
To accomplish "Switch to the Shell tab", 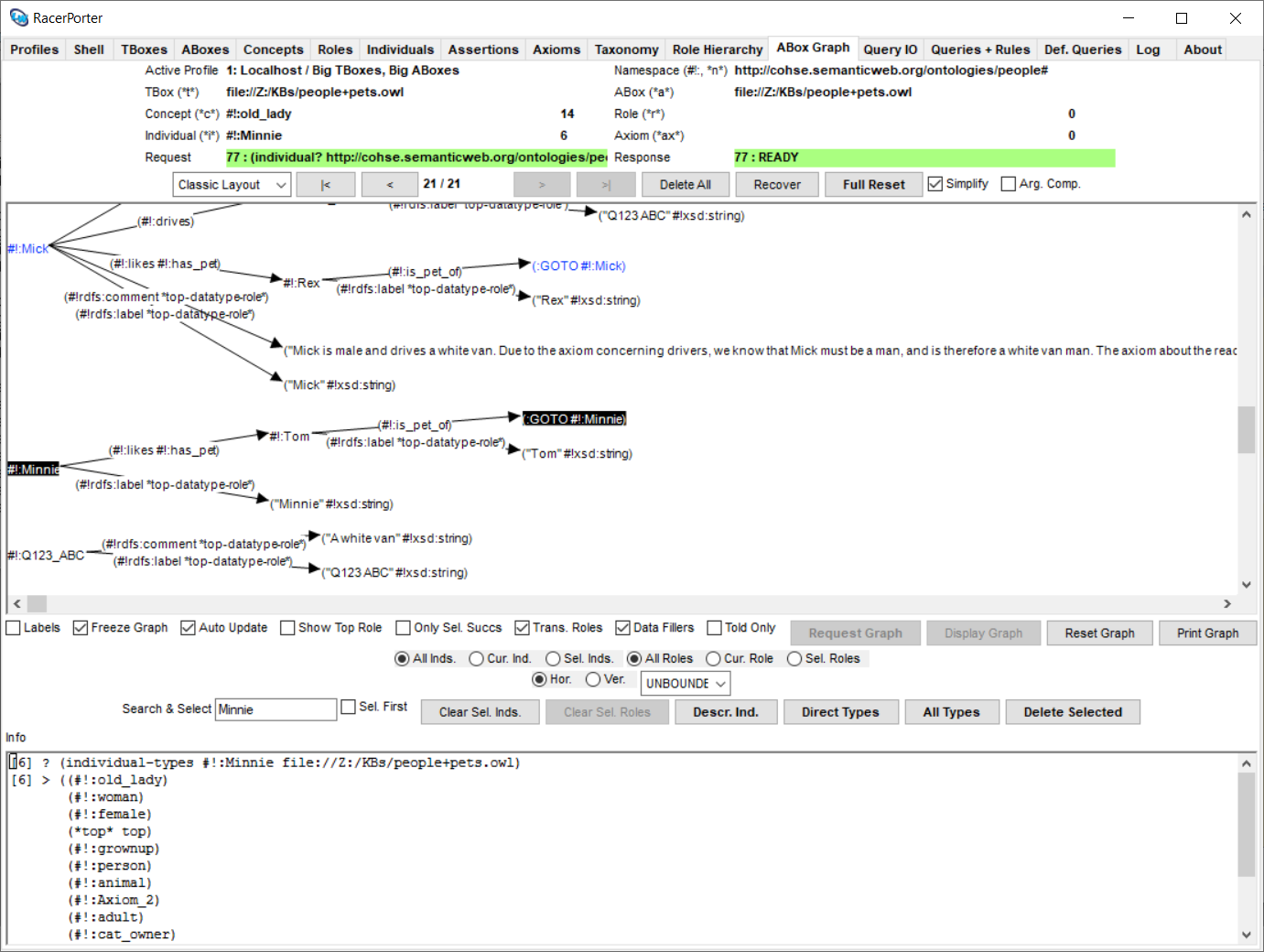I will (x=89, y=49).
